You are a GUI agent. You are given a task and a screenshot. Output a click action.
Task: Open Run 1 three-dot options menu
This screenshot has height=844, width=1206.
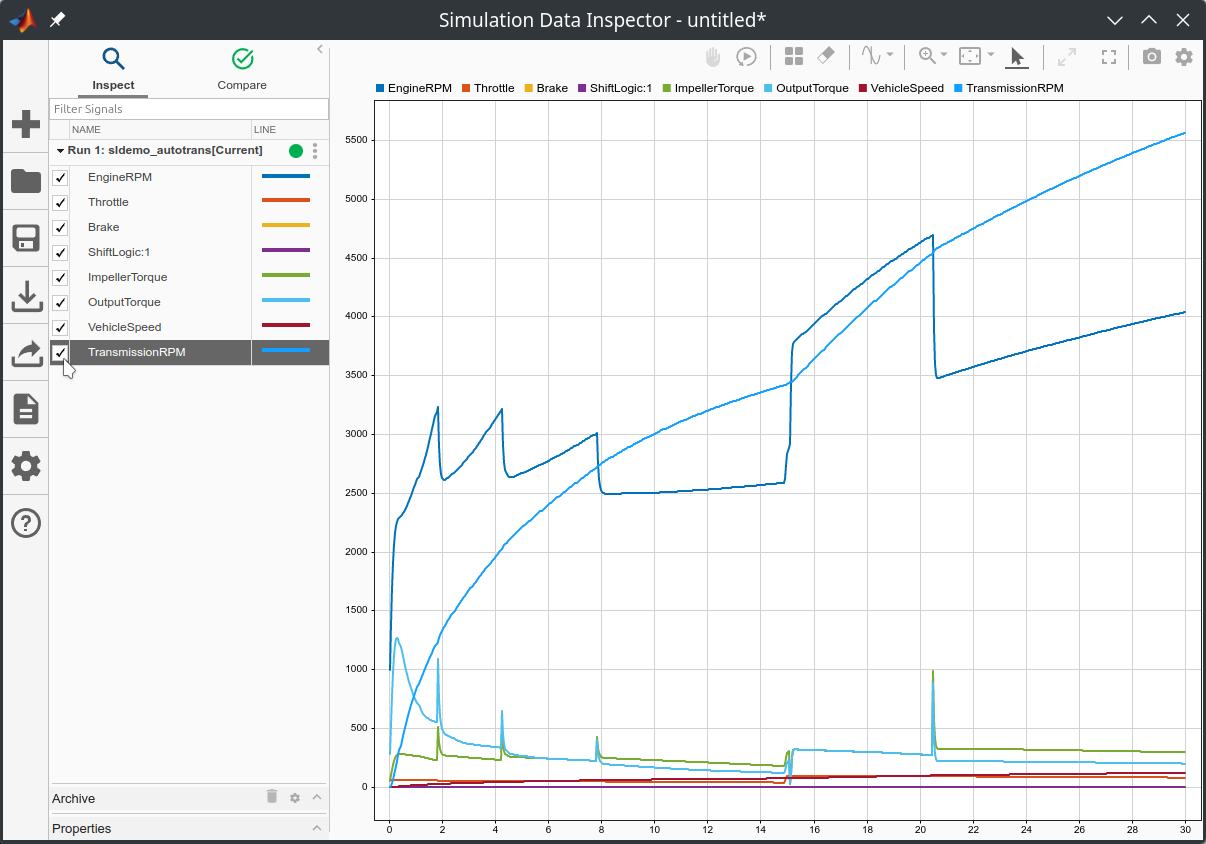pos(315,151)
